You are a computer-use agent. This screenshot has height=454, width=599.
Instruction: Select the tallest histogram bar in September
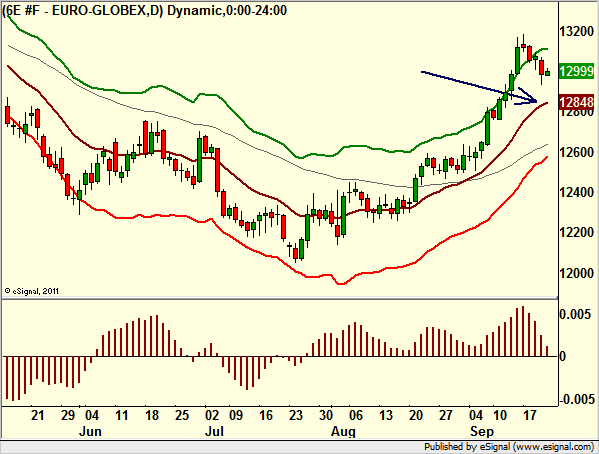tap(523, 331)
